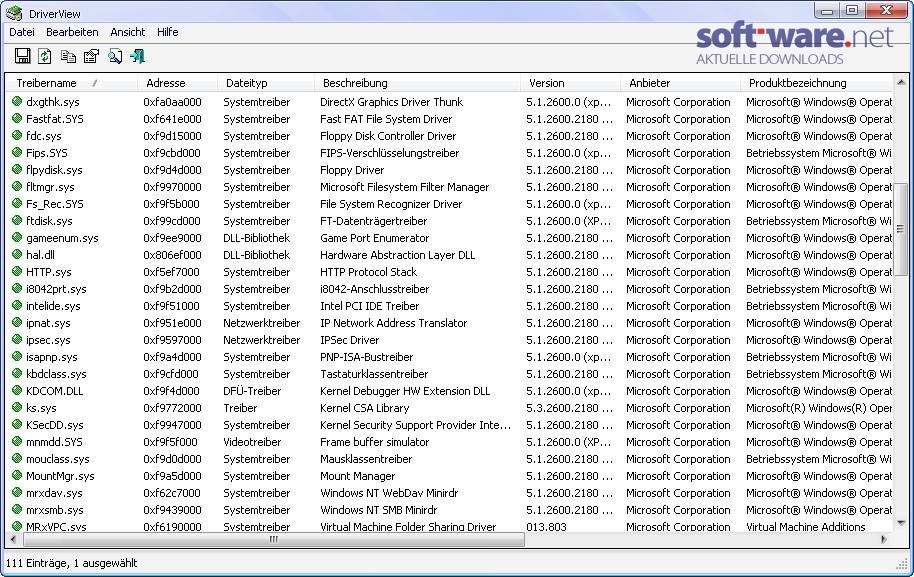Click the green icon beside ipsec.sys
Screen dimensions: 914x577
[x=17, y=339]
